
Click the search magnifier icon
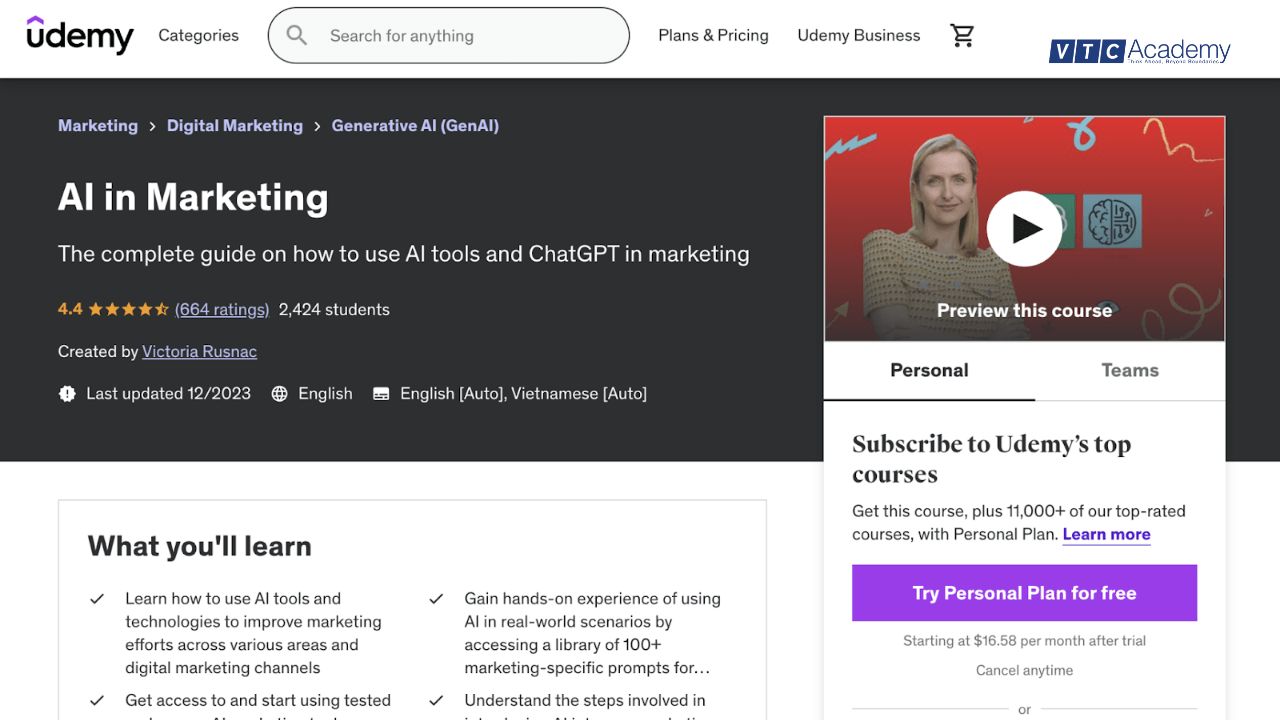(x=296, y=35)
